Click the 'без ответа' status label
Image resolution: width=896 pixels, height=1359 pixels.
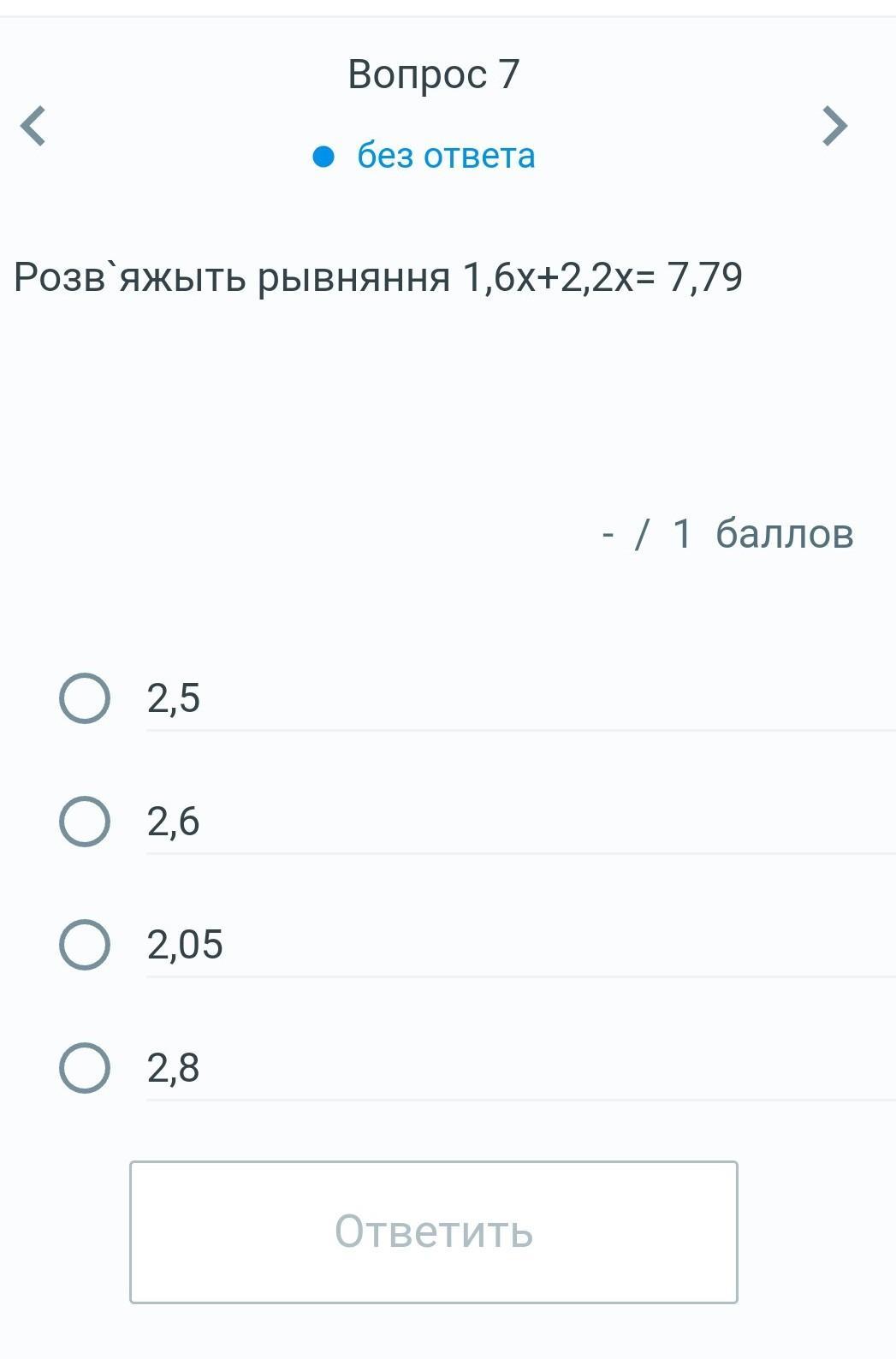point(446,156)
